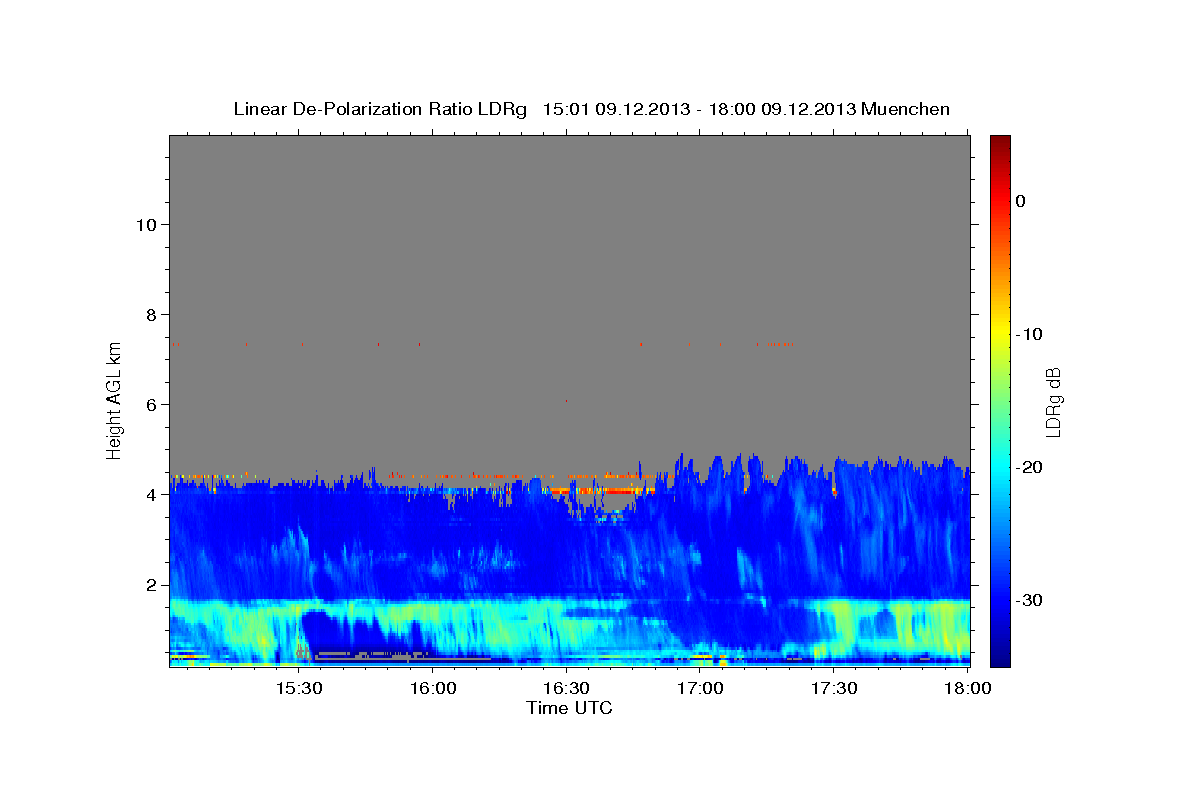Viewport: 1200px width, 800px height.
Task: Click the colorbar value '-20'
Action: (x=1030, y=467)
